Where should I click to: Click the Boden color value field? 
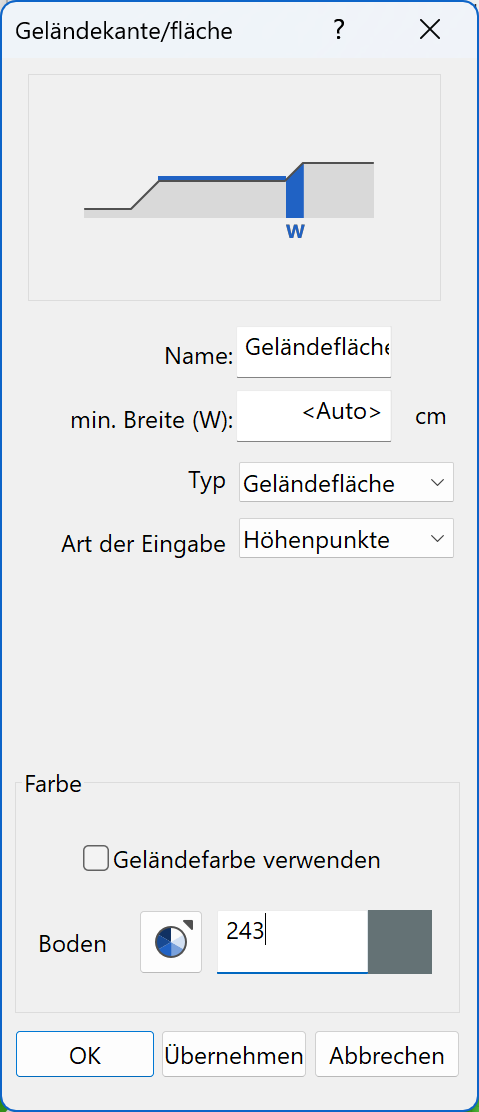pyautogui.click(x=292, y=942)
